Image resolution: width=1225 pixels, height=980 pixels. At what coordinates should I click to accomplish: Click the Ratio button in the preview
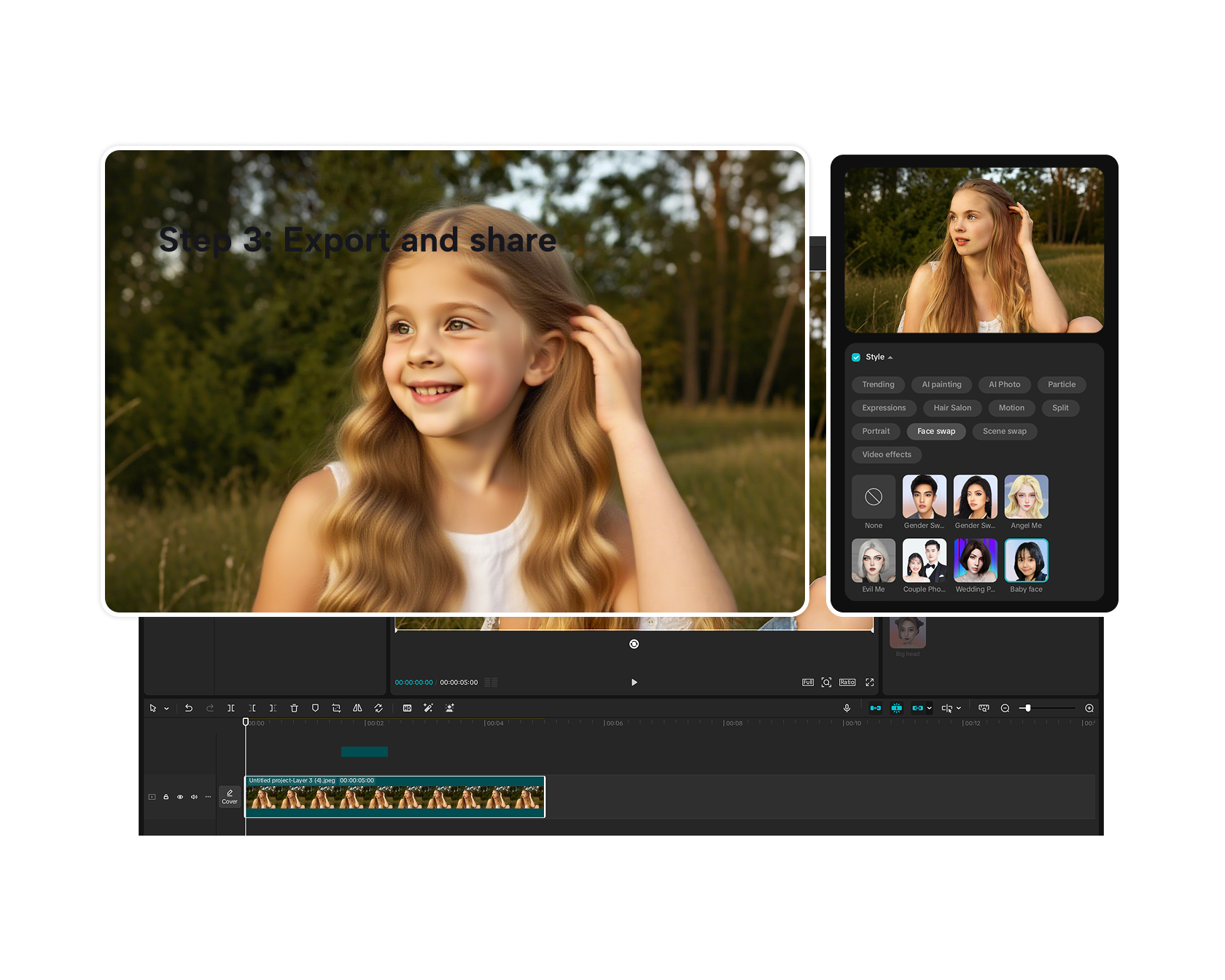pyautogui.click(x=847, y=682)
